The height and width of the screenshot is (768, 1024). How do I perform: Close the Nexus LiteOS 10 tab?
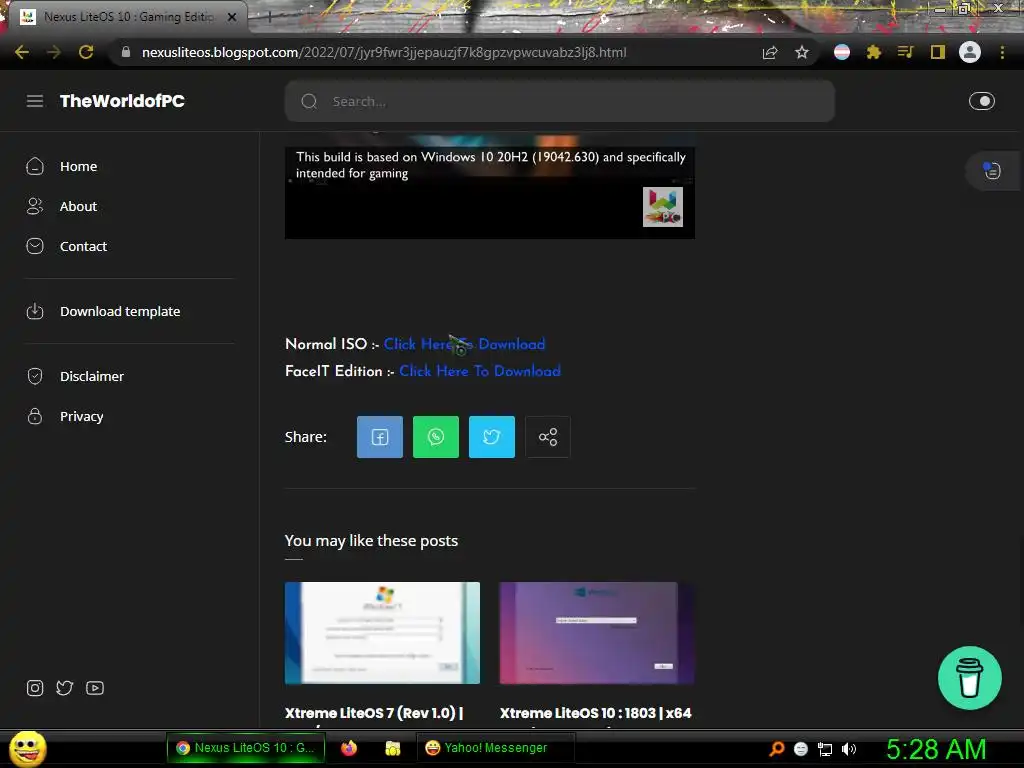tap(232, 17)
